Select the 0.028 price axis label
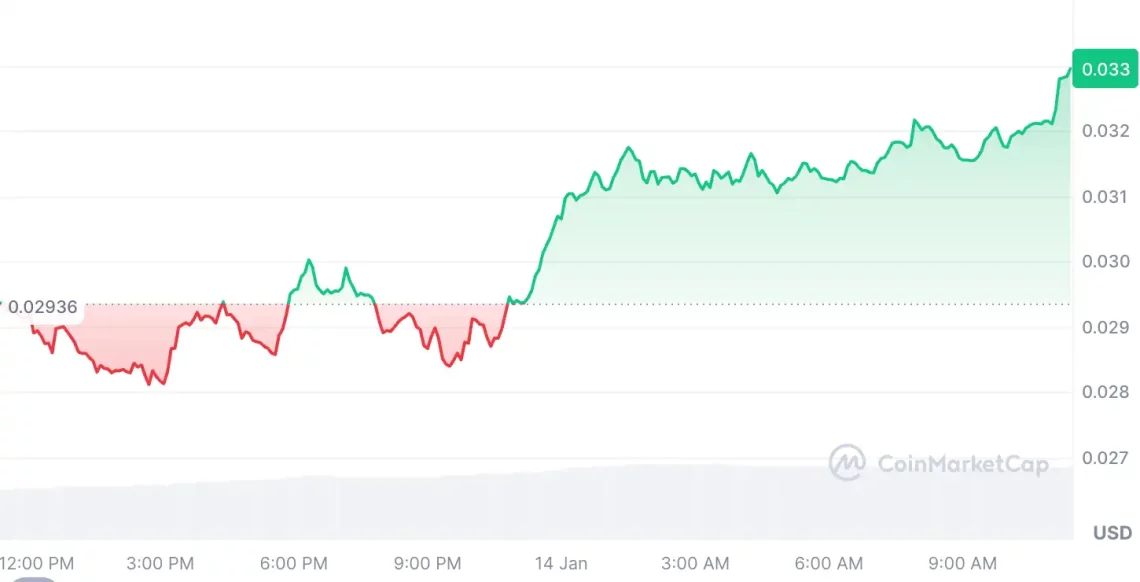Image resolution: width=1140 pixels, height=582 pixels. coord(1106,392)
